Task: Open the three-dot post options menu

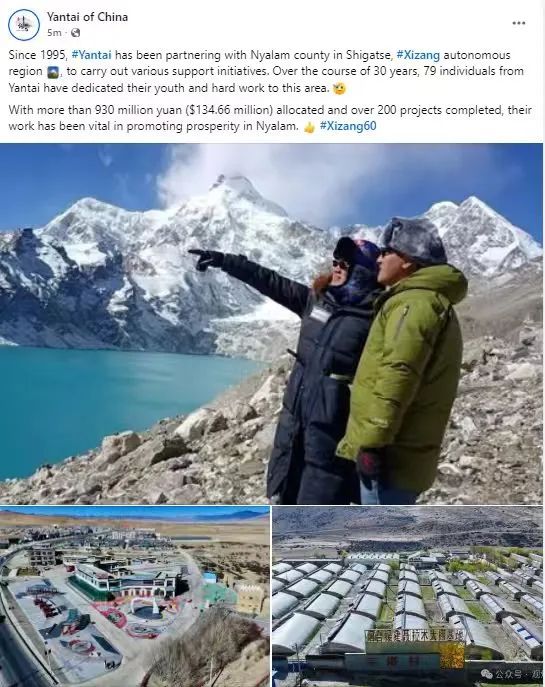Action: (x=519, y=23)
